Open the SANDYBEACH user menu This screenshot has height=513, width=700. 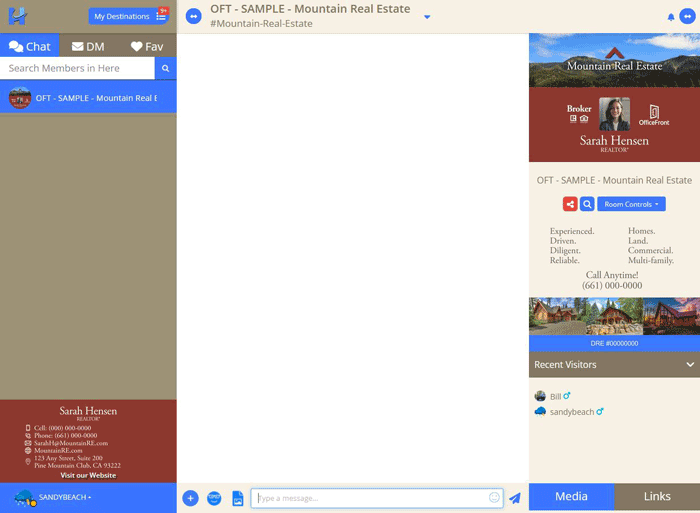pos(64,497)
